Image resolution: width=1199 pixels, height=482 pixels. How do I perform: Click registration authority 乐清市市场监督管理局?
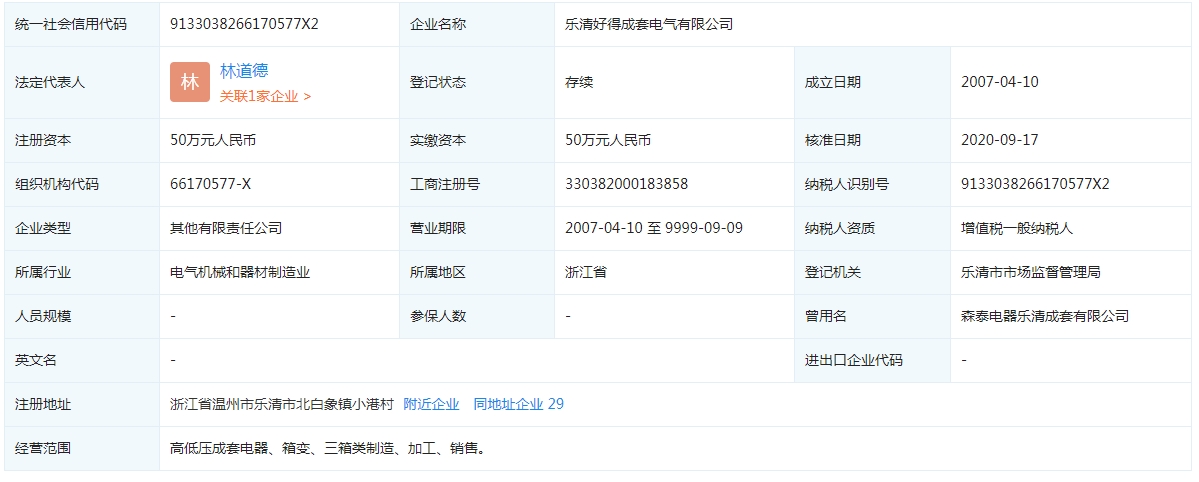pos(1030,272)
